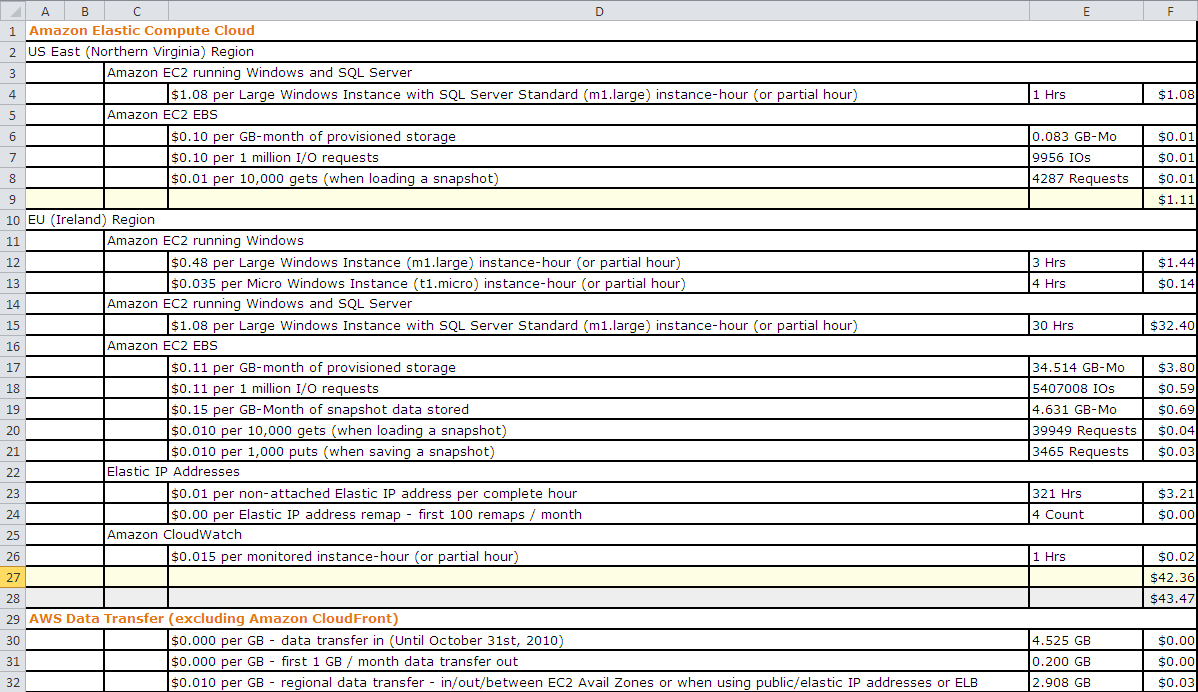Select column E header
1198x692 pixels.
tap(1085, 11)
